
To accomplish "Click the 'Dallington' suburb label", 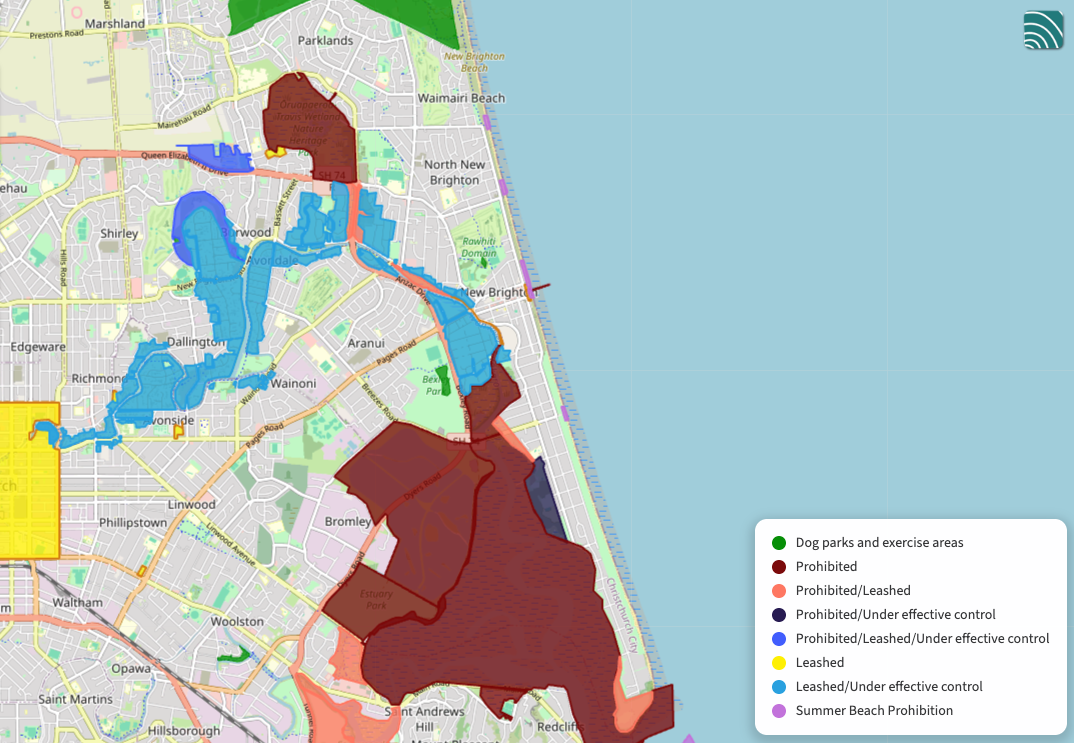I will 196,341.
